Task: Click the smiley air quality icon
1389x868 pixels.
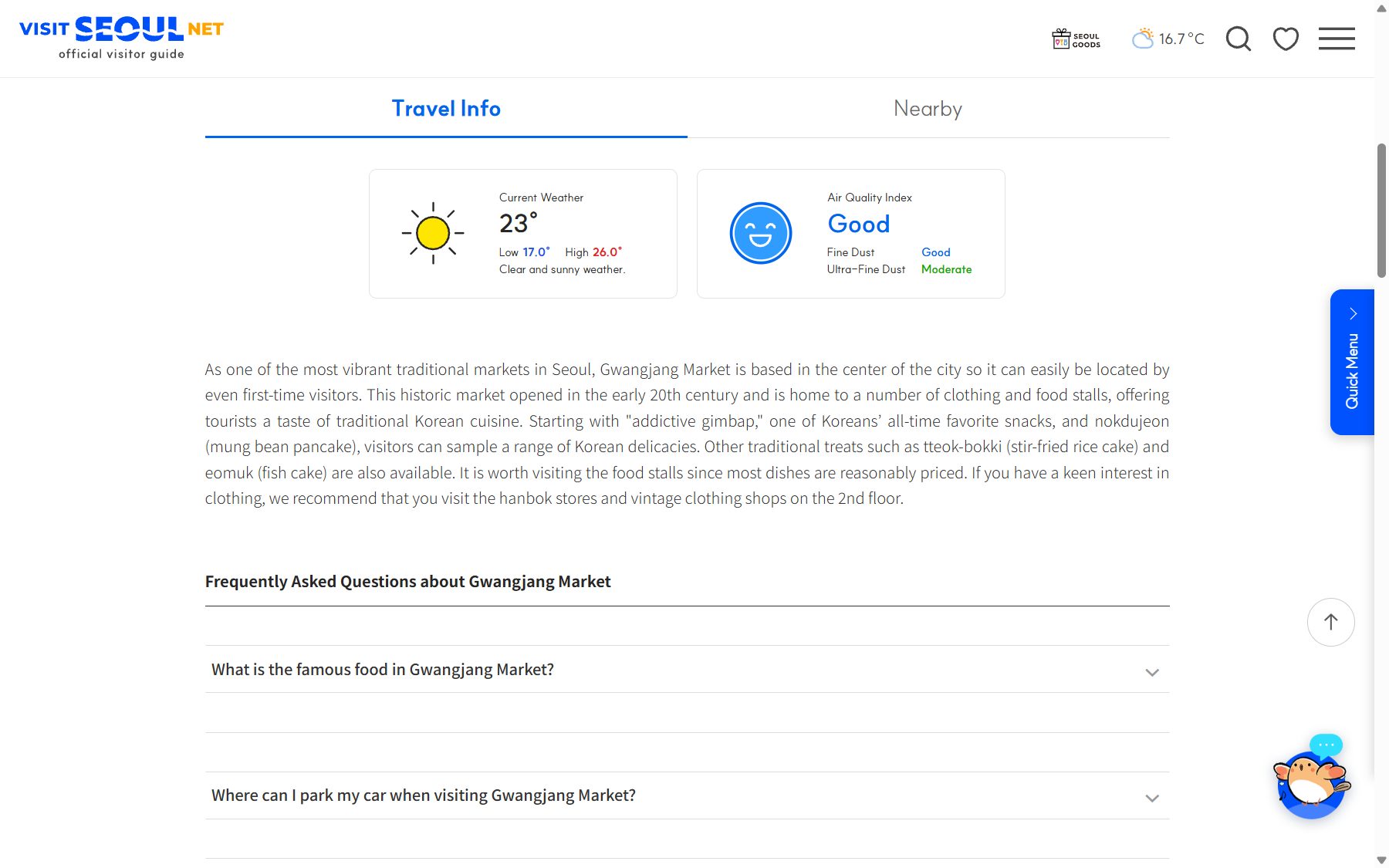Action: click(x=761, y=233)
